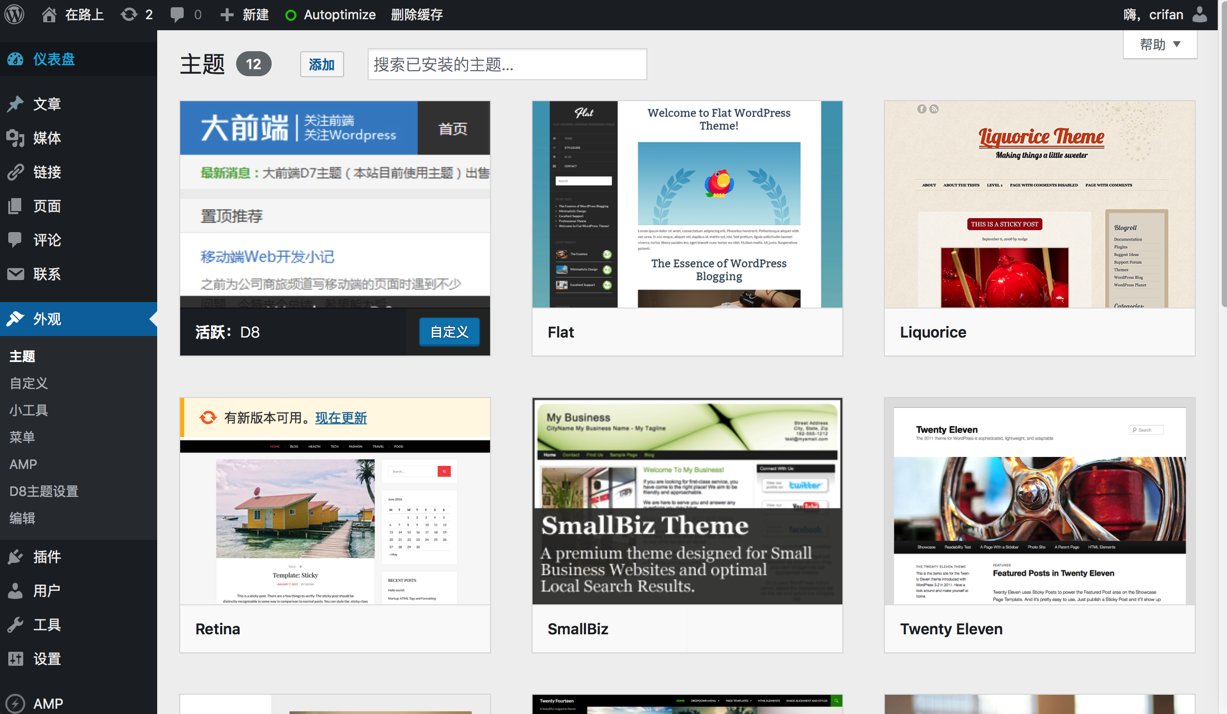This screenshot has width=1227, height=714.
Task: Click the 活跃: D8 label
Action: click(x=228, y=332)
